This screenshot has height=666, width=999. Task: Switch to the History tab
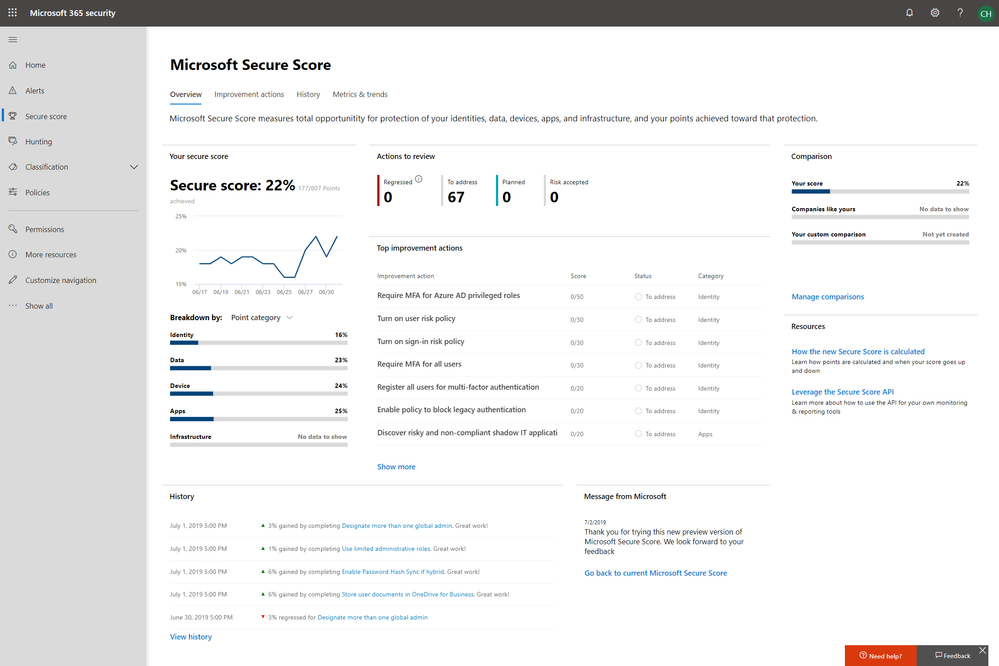click(308, 94)
